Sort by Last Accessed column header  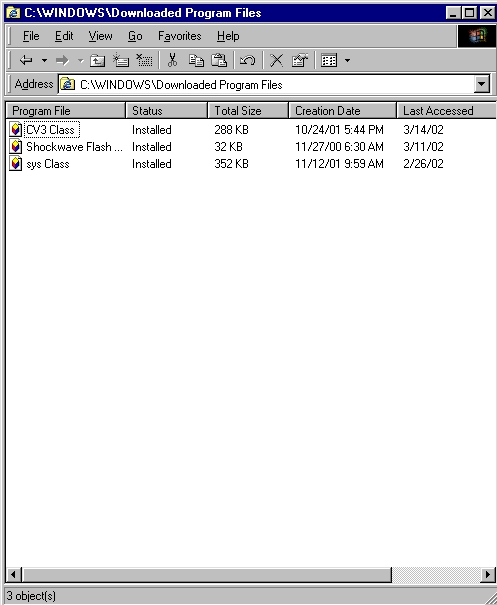coord(447,111)
